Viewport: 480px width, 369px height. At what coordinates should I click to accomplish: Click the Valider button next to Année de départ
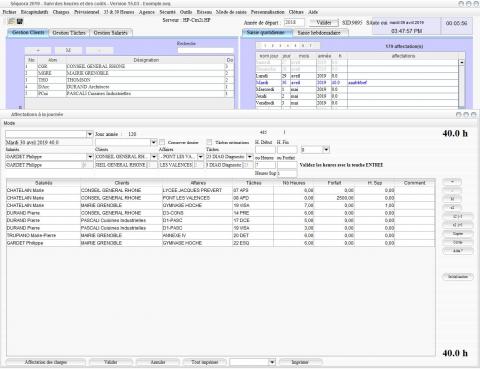[x=324, y=23]
